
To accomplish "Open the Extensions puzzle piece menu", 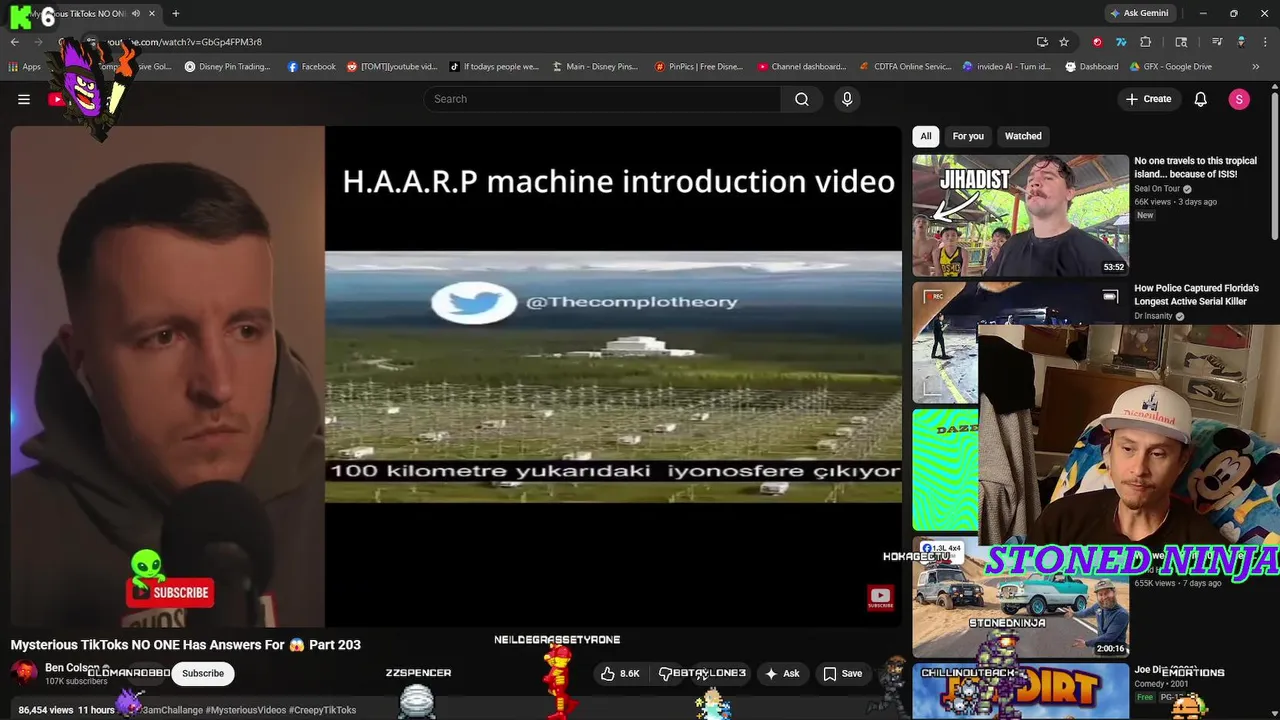I will pyautogui.click(x=1146, y=42).
